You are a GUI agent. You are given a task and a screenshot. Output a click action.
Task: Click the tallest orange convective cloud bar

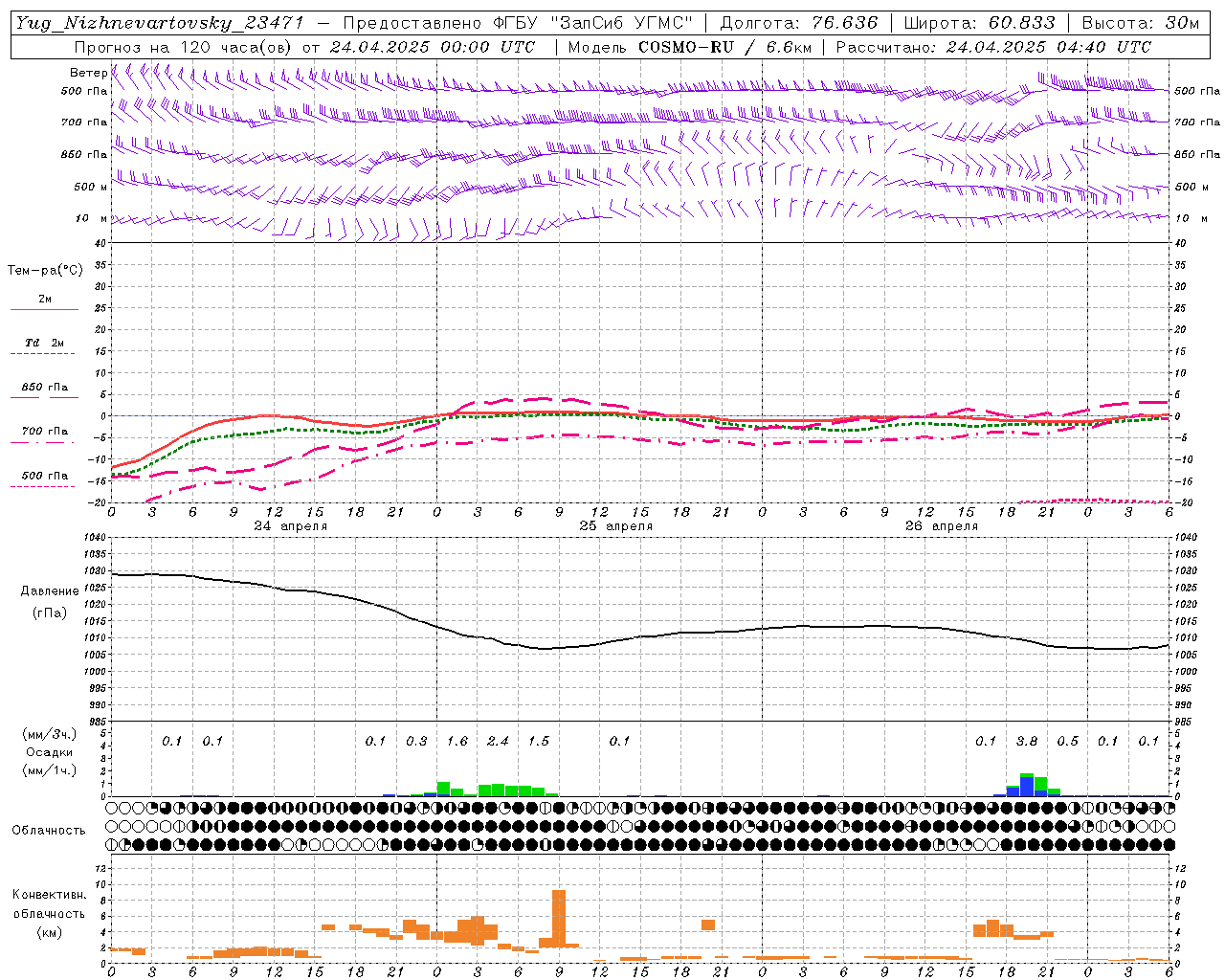pos(559,919)
